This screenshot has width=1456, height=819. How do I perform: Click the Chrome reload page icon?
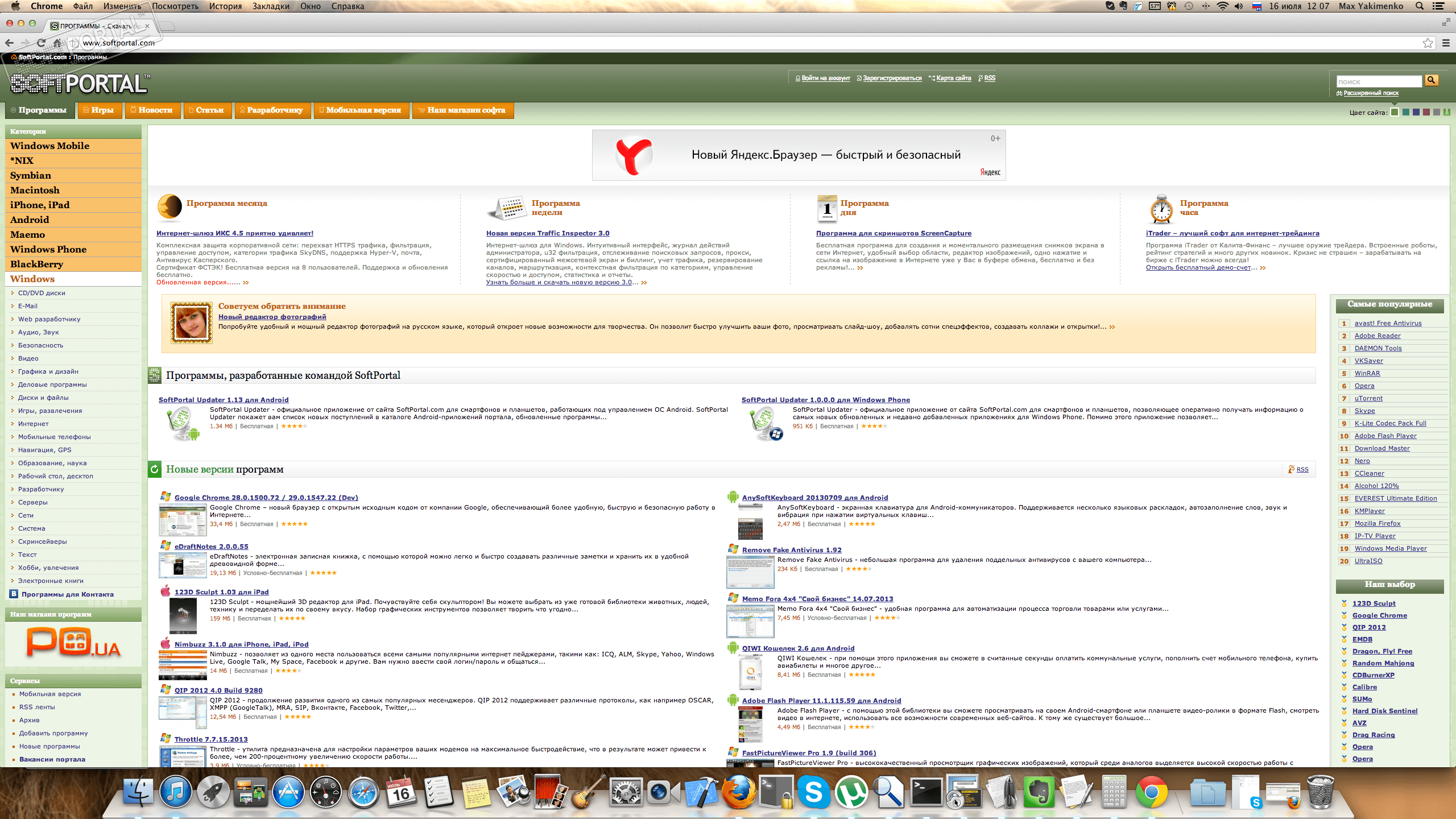coord(41,43)
